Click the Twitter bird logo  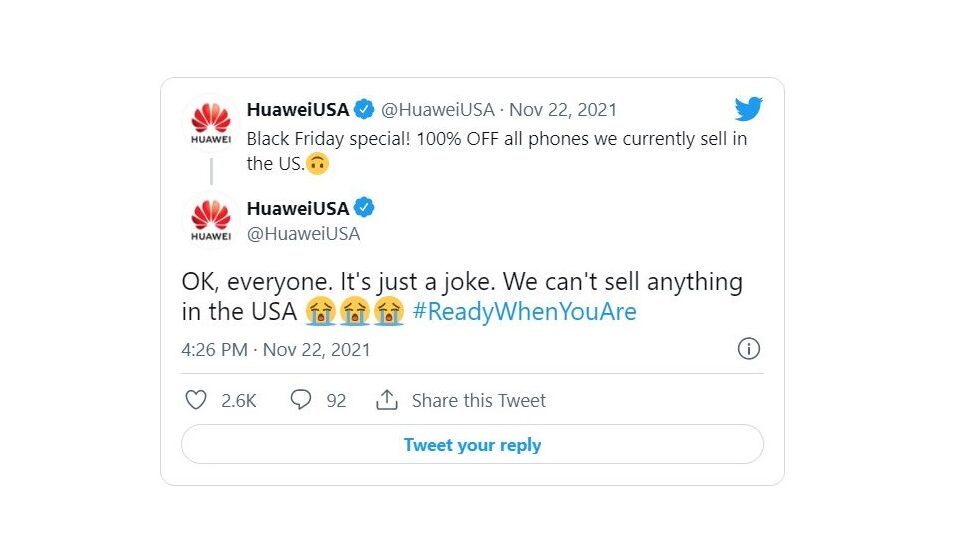749,109
